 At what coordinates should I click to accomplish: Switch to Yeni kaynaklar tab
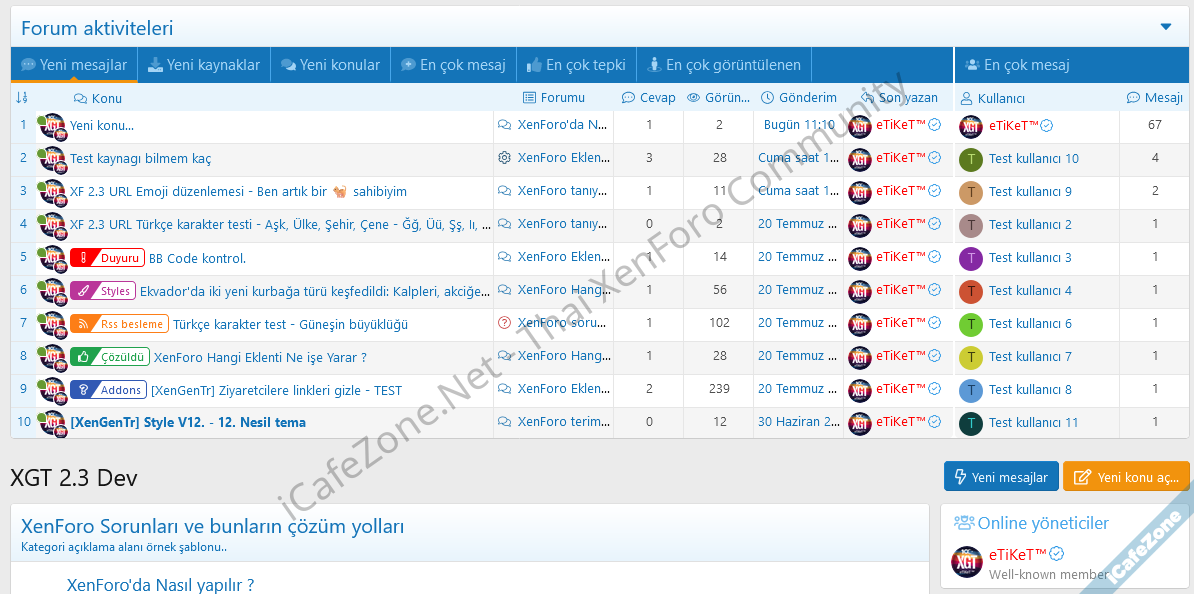point(204,65)
